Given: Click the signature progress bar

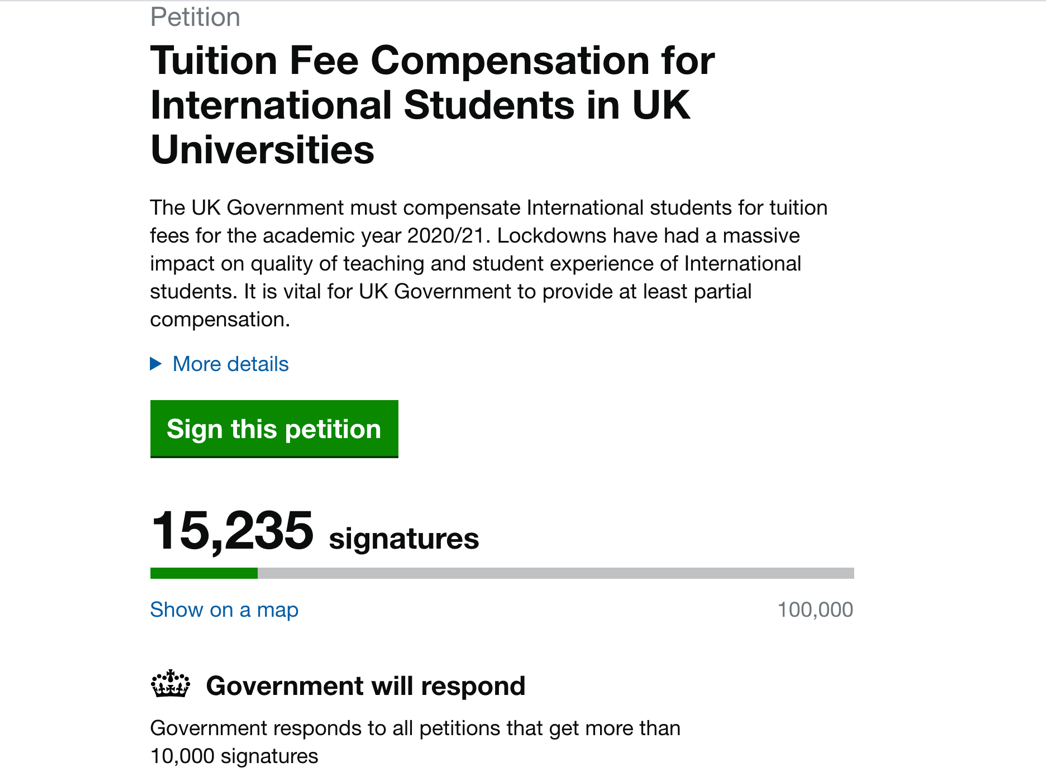Looking at the screenshot, I should 500,572.
